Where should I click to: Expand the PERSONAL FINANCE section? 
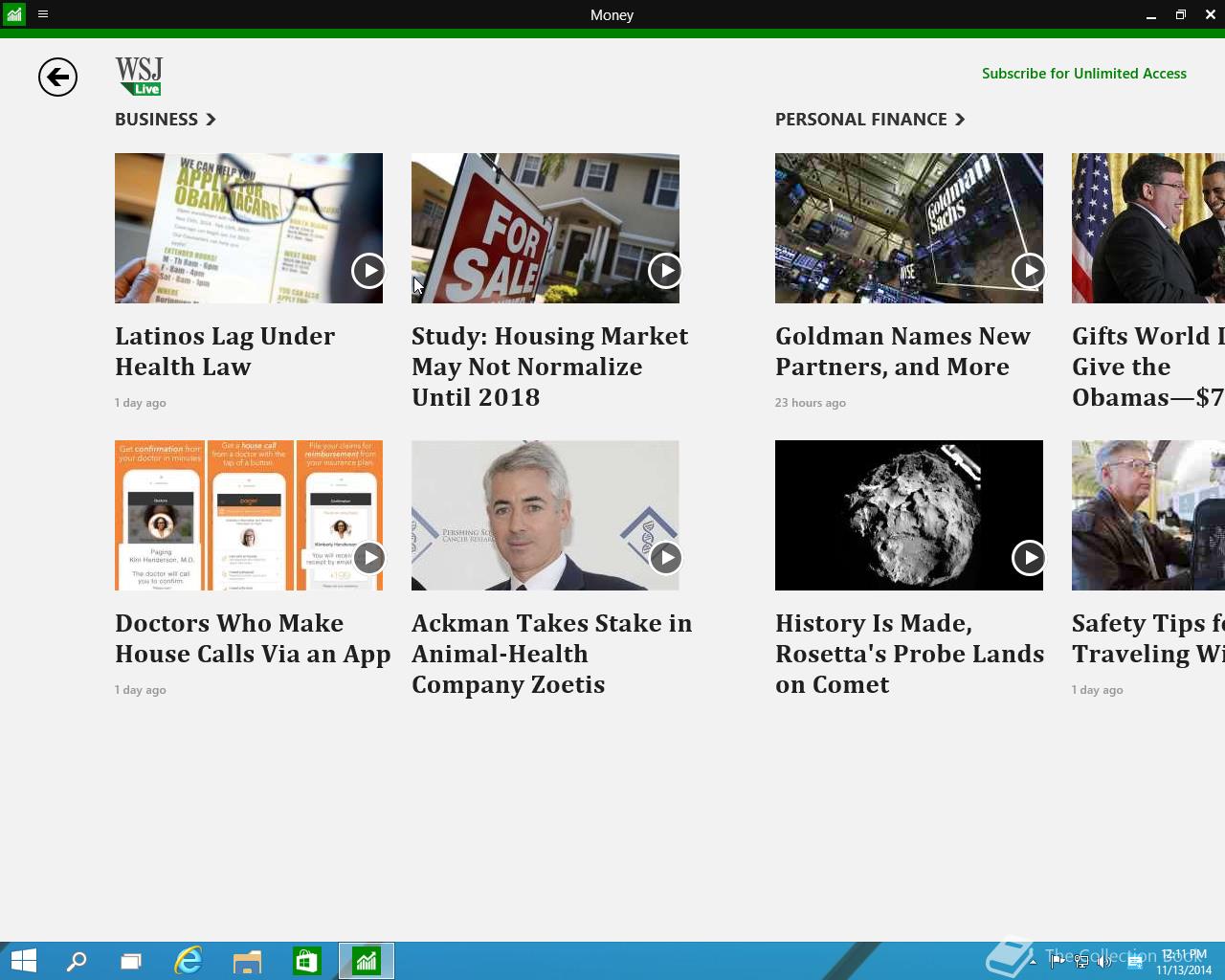point(870,120)
